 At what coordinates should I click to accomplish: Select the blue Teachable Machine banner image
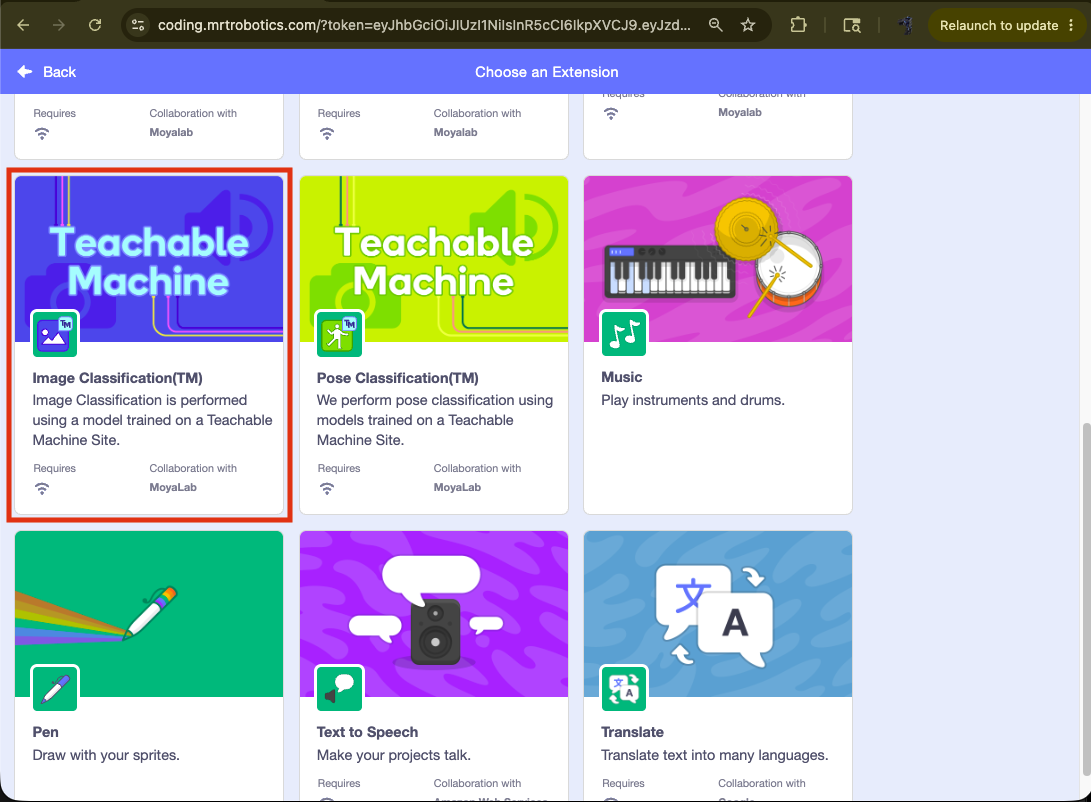[149, 259]
